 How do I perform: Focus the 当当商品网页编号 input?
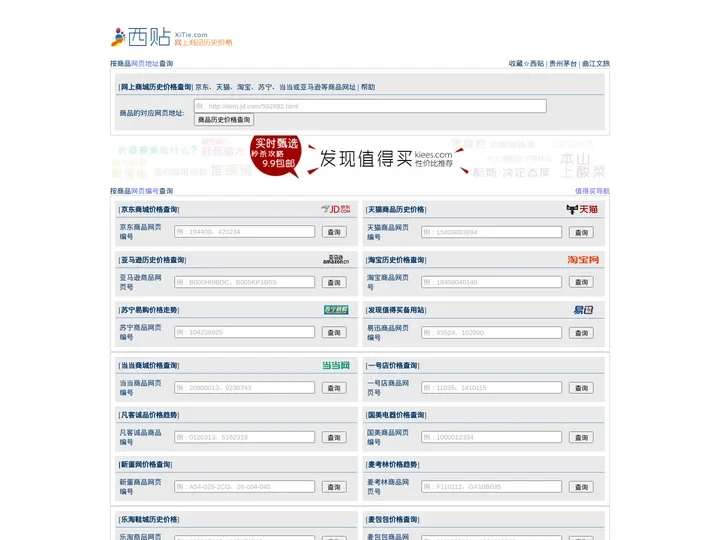[x=244, y=388]
